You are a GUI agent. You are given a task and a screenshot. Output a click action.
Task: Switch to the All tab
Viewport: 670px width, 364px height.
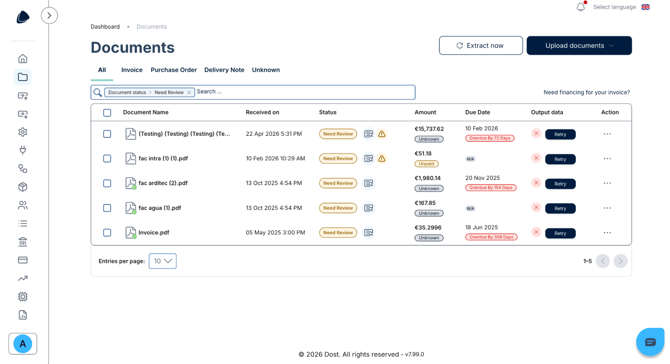coord(102,70)
